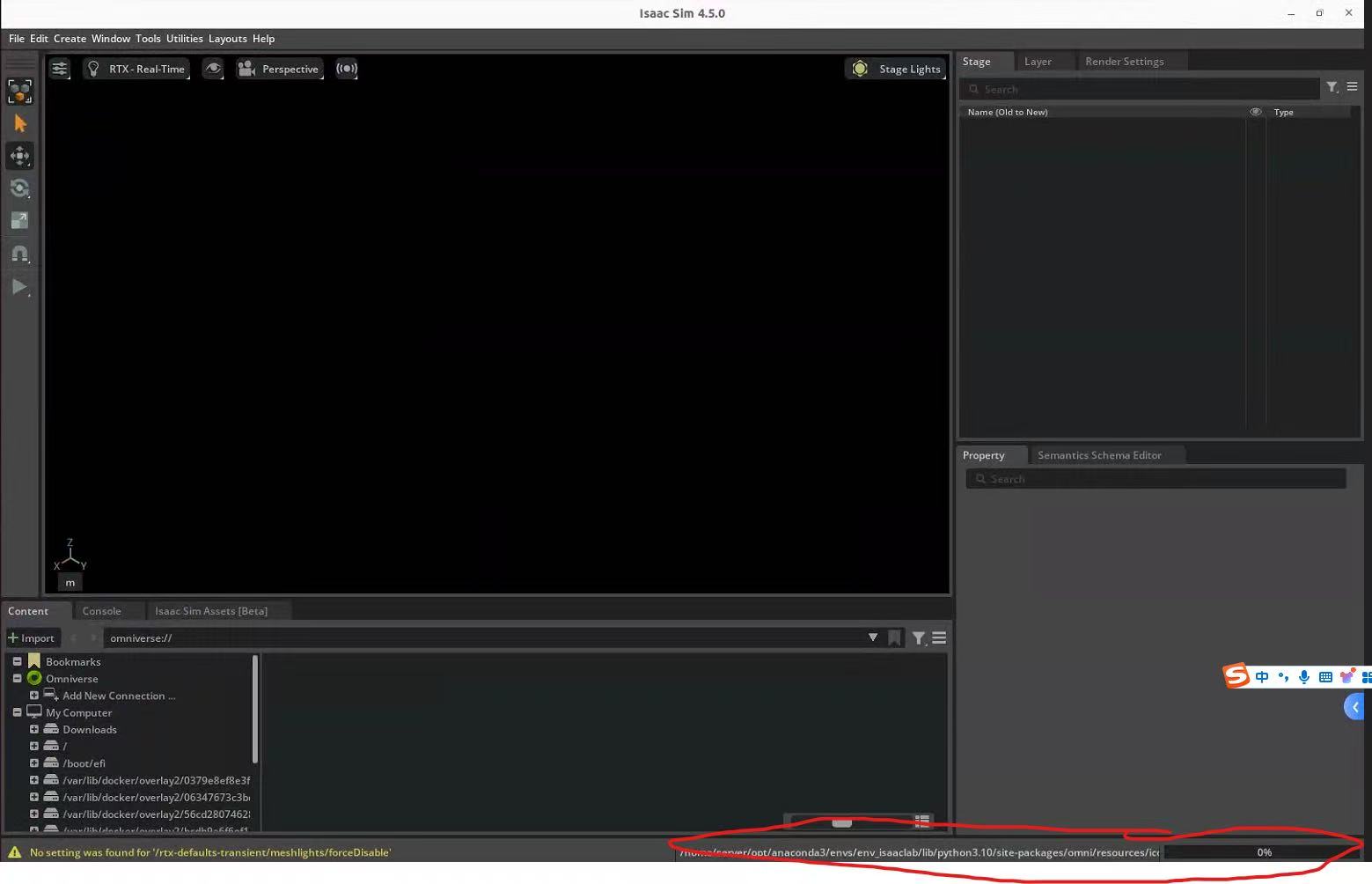
Task: Toggle the grid/list view icon
Action: [x=922, y=821]
